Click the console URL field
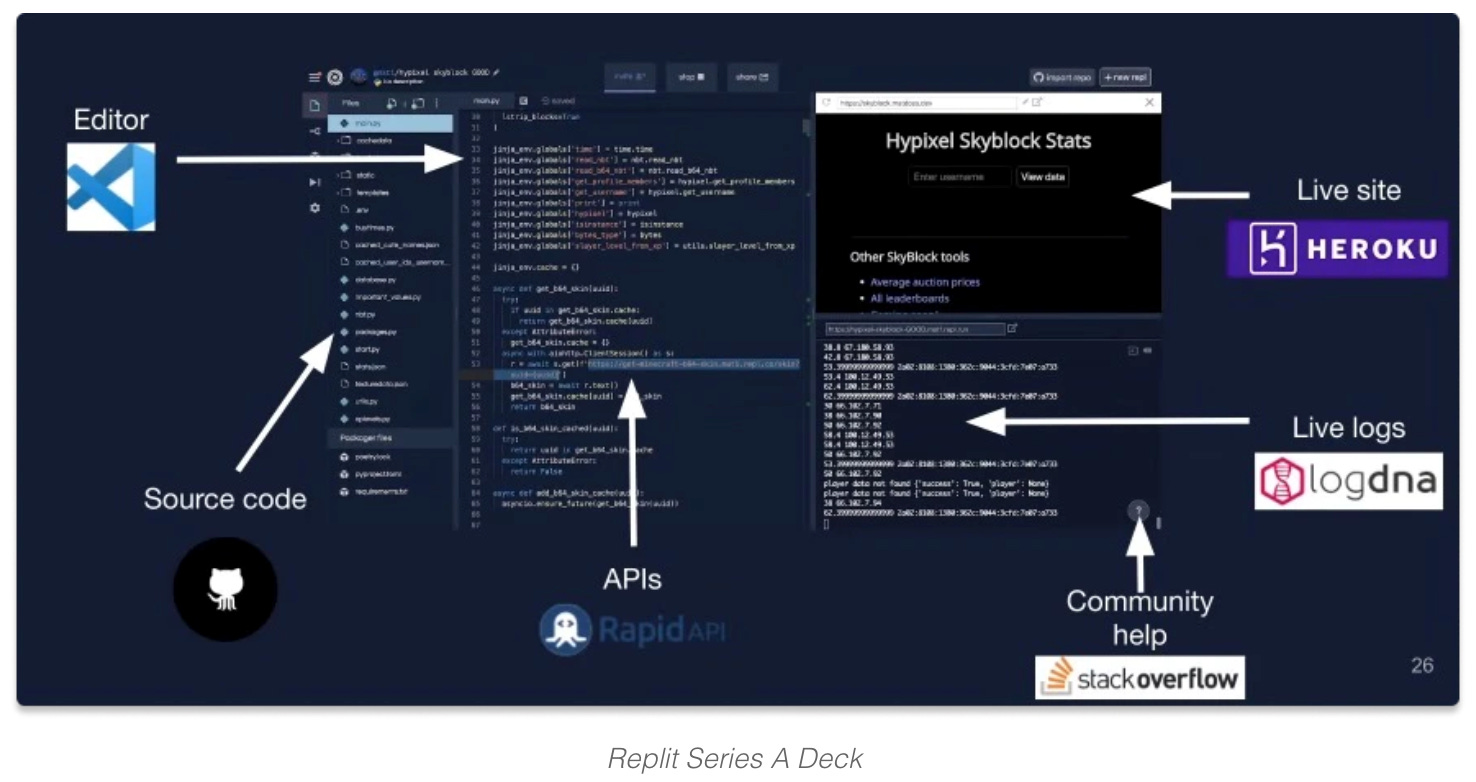This screenshot has width=1476, height=782. tap(913, 328)
